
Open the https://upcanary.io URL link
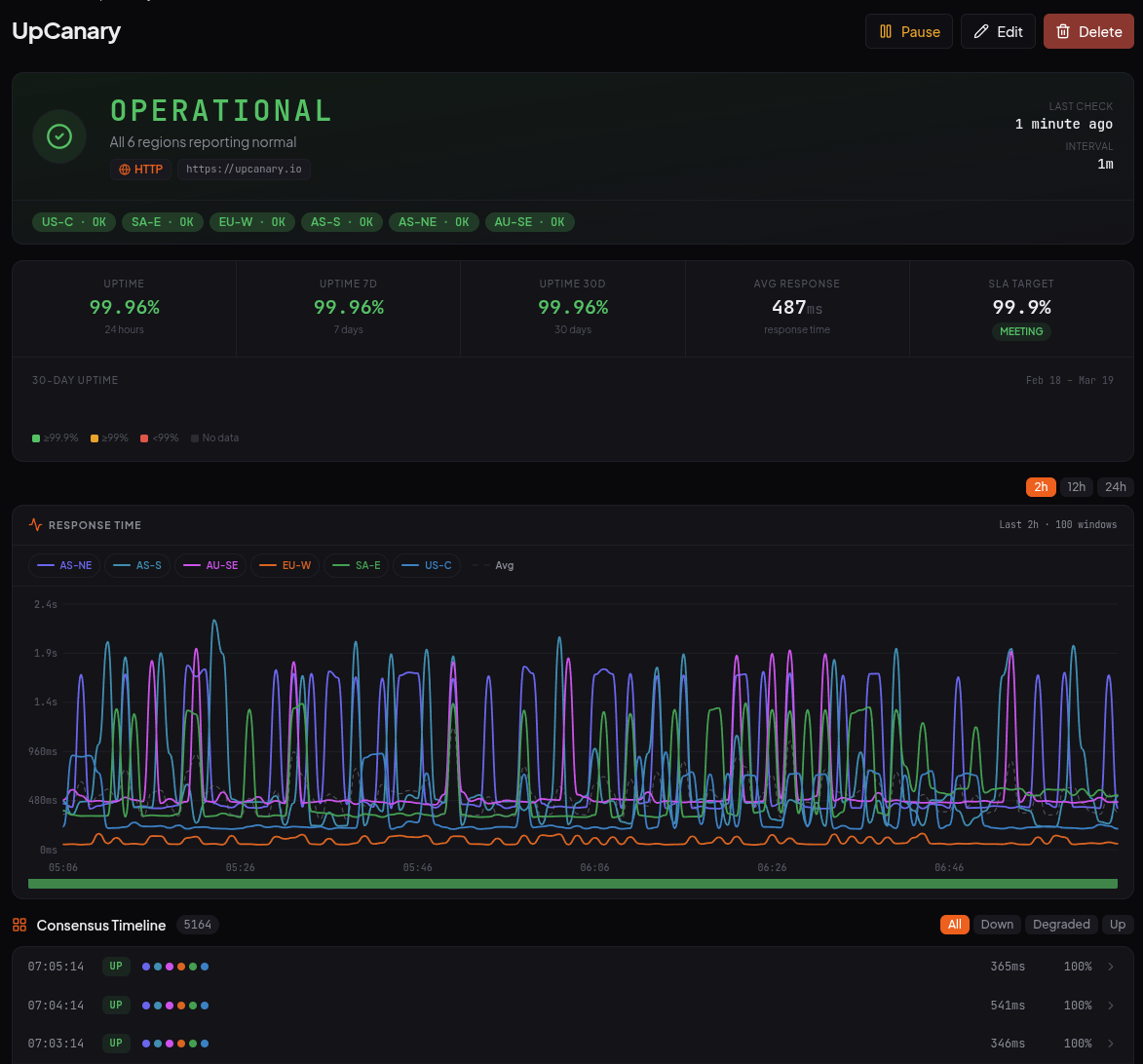click(244, 170)
